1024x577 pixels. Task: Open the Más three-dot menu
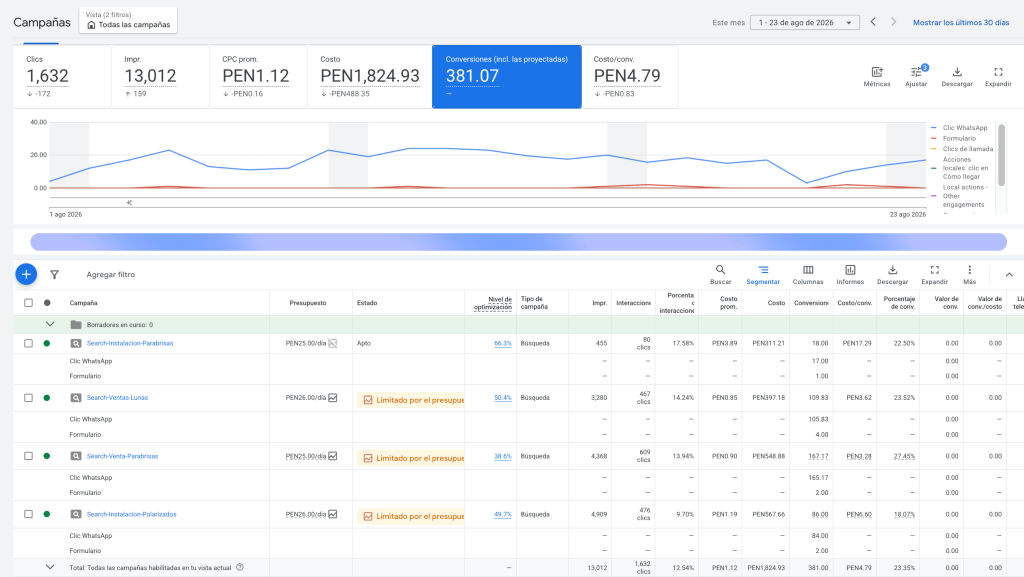pos(969,275)
